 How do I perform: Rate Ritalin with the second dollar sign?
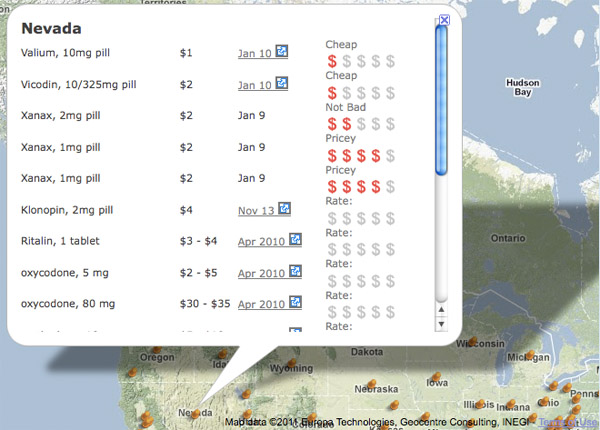point(347,249)
